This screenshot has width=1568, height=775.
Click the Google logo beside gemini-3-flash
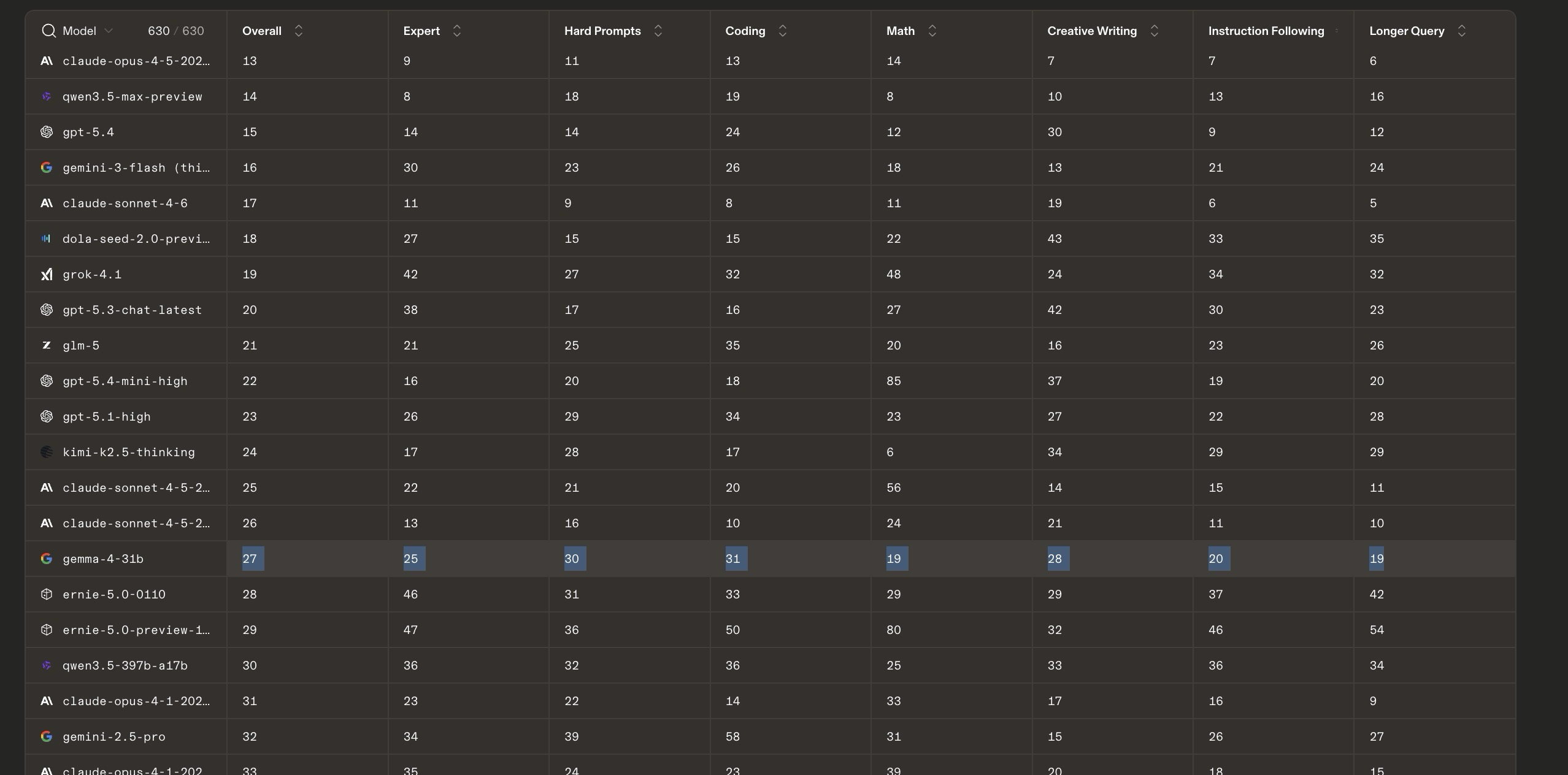click(47, 167)
